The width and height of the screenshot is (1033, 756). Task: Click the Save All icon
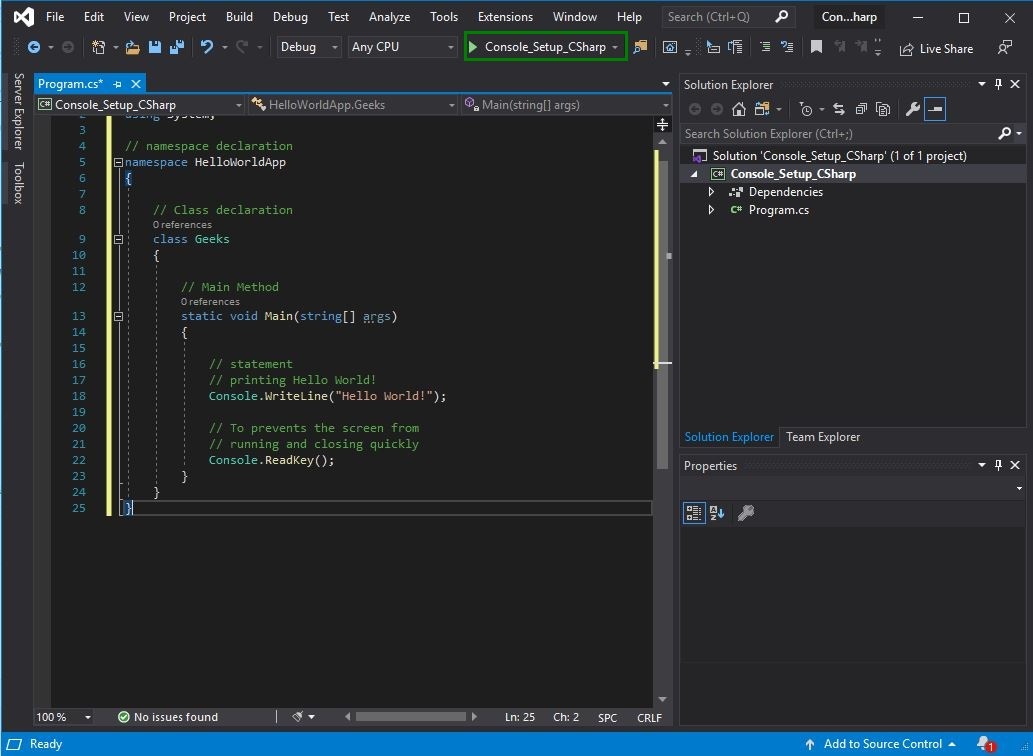[177, 47]
